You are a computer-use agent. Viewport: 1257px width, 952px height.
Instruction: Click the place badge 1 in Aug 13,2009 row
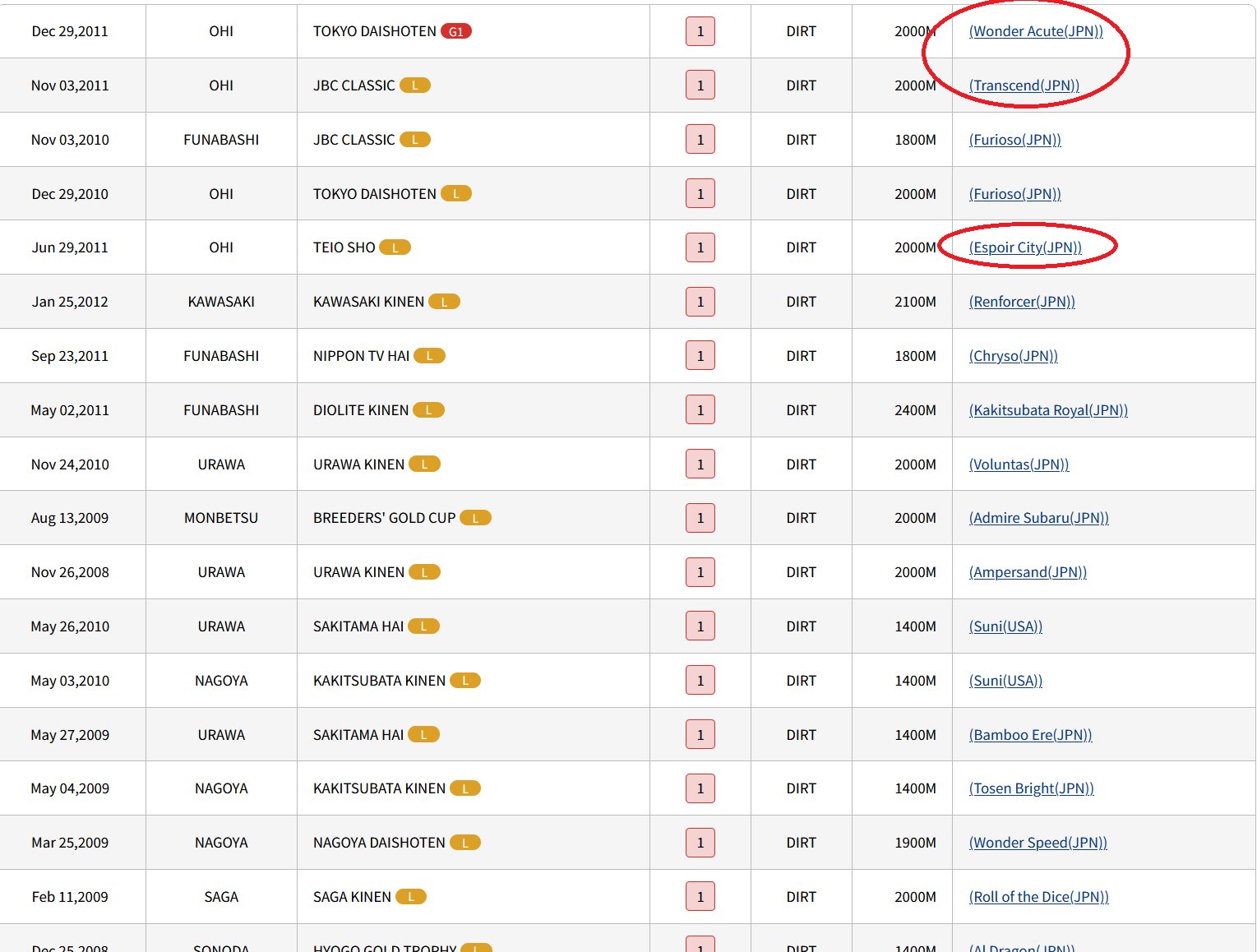pos(700,518)
